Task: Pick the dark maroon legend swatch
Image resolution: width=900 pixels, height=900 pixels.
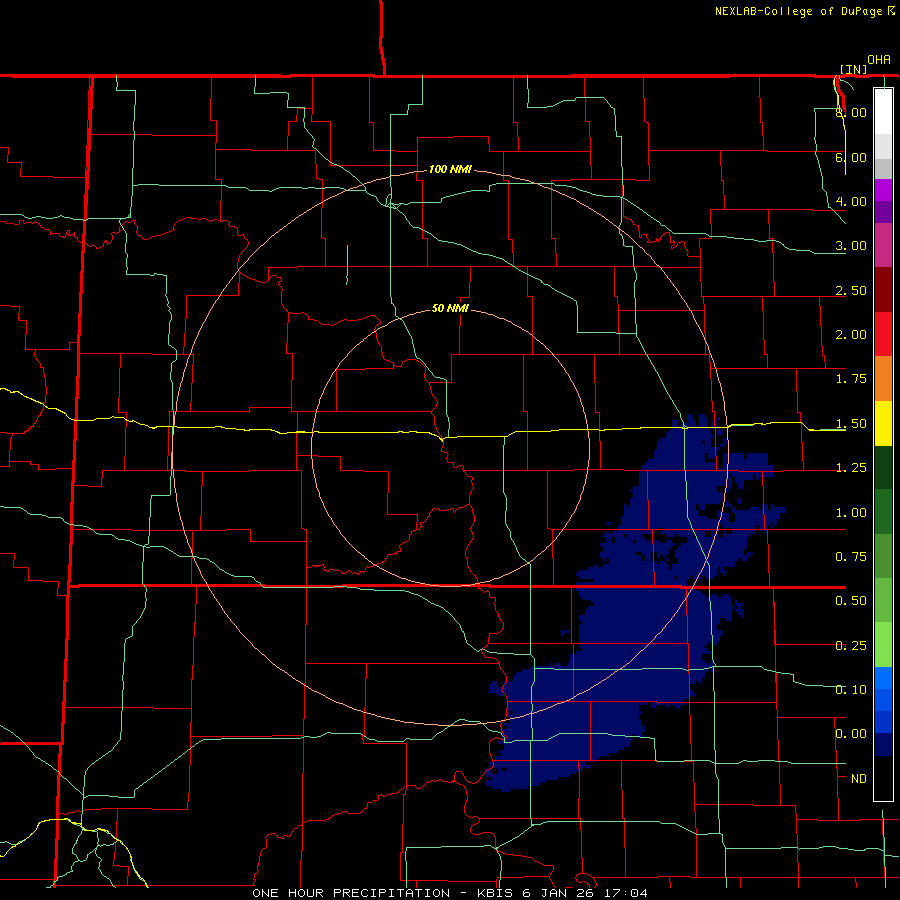Action: (x=883, y=290)
